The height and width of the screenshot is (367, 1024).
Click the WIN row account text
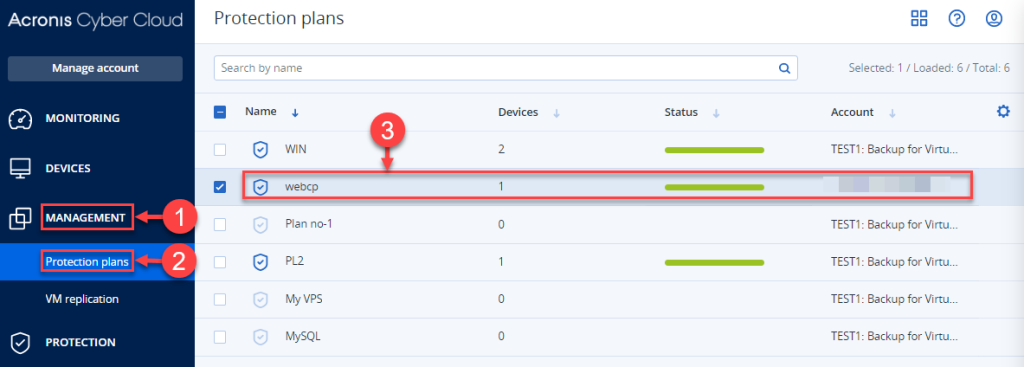click(894, 150)
